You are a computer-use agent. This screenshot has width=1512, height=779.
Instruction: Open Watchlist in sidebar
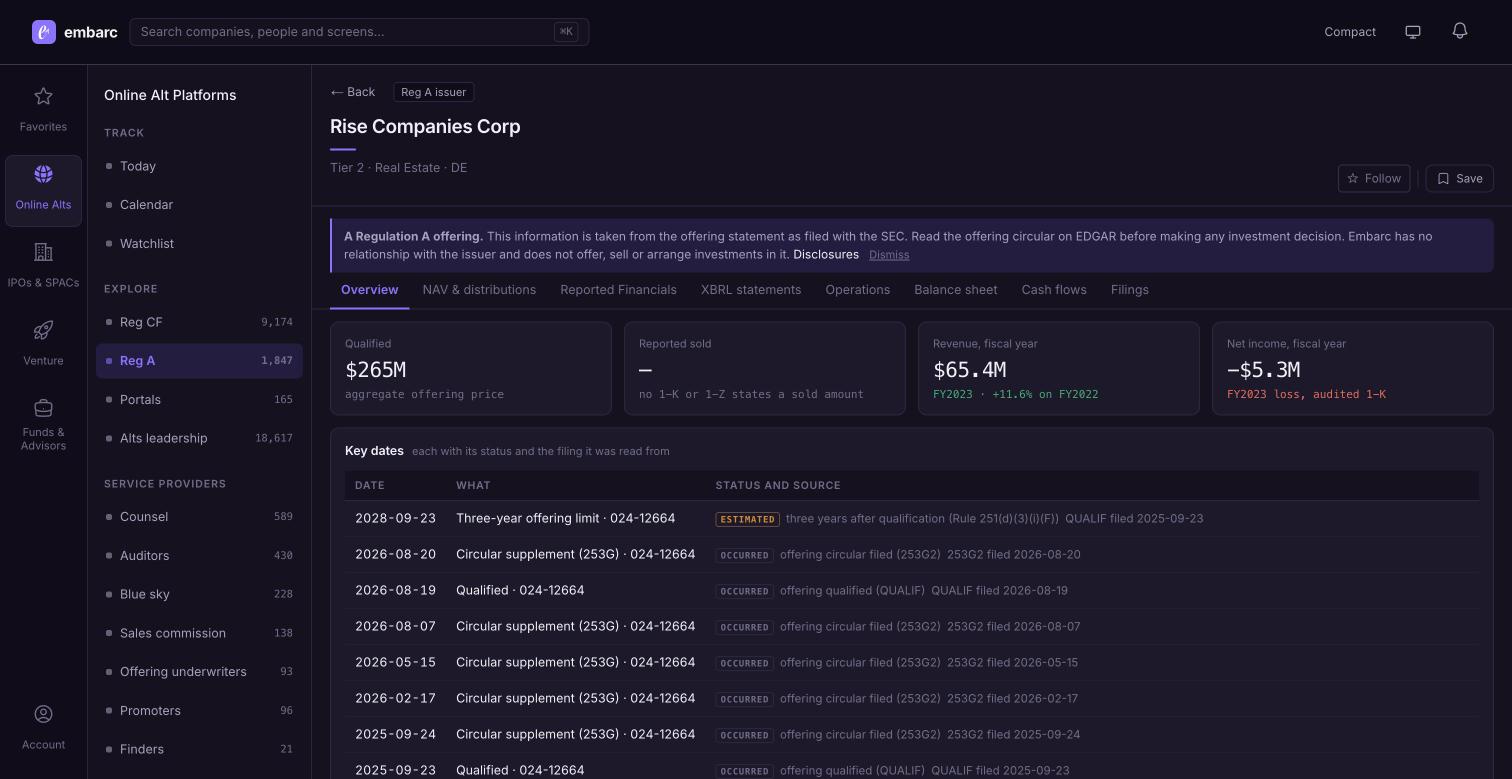199,244
